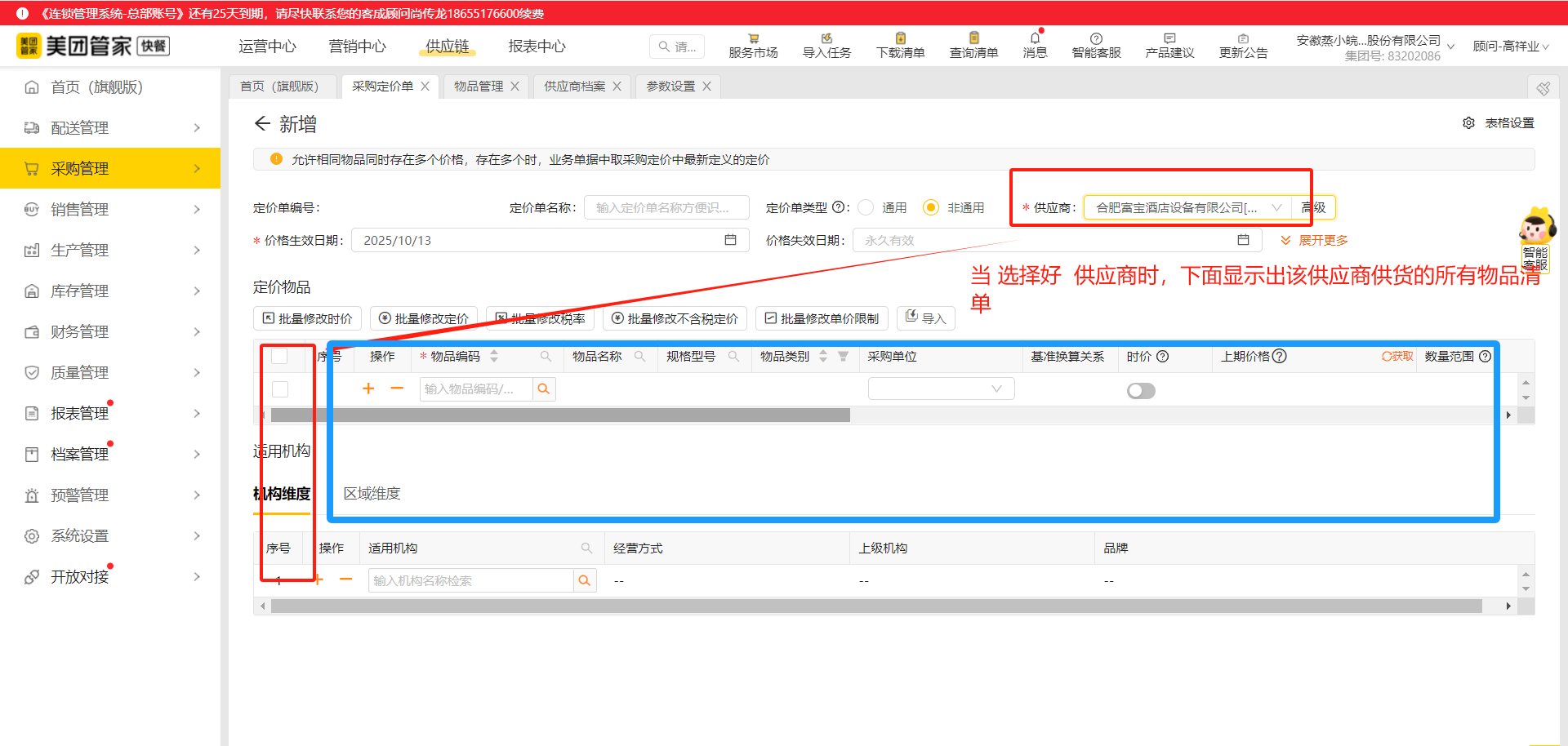Image resolution: width=1568 pixels, height=746 pixels.
Task: Launch 智能客服 smart assistant
Action: click(1095, 45)
